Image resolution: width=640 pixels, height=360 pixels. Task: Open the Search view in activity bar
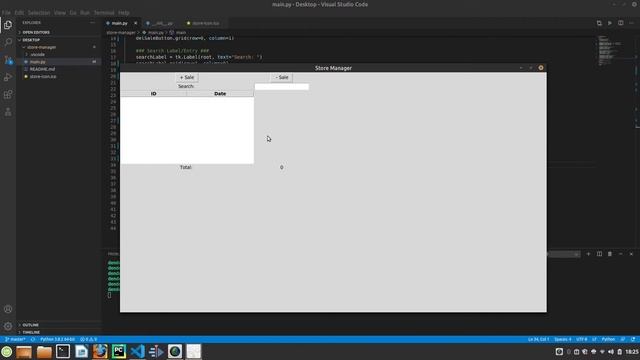pyautogui.click(x=8, y=42)
